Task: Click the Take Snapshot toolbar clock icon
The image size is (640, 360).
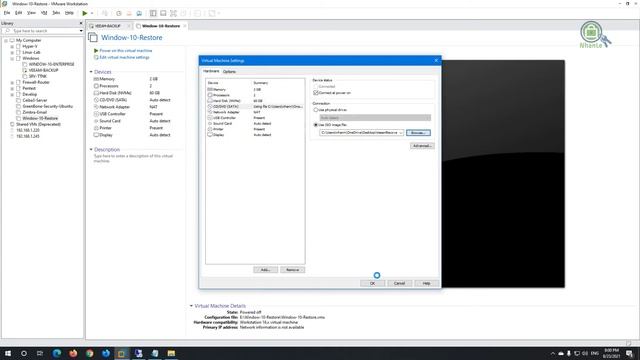Action: tap(119, 13)
